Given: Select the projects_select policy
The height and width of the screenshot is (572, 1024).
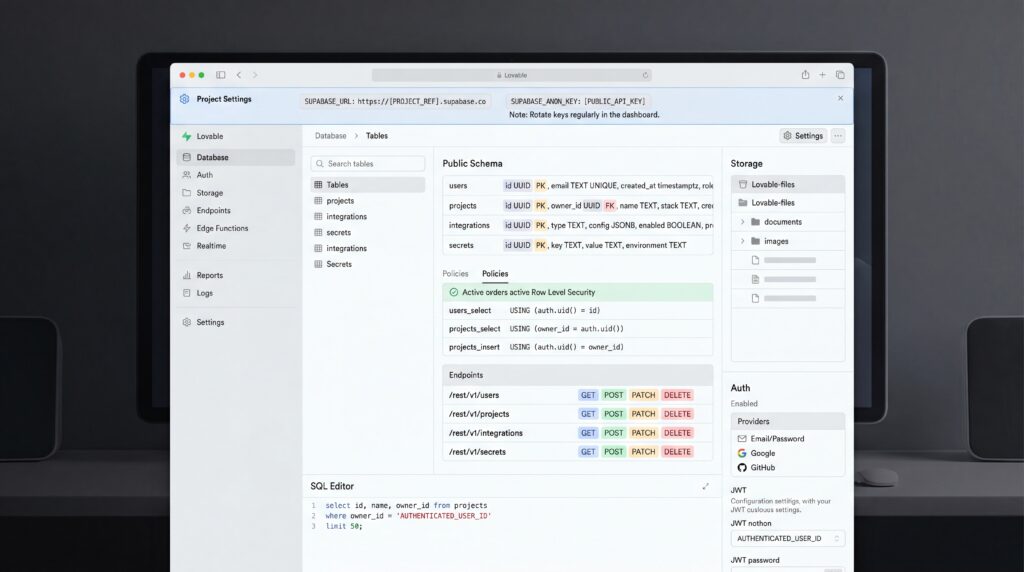Looking at the screenshot, I should click(578, 328).
